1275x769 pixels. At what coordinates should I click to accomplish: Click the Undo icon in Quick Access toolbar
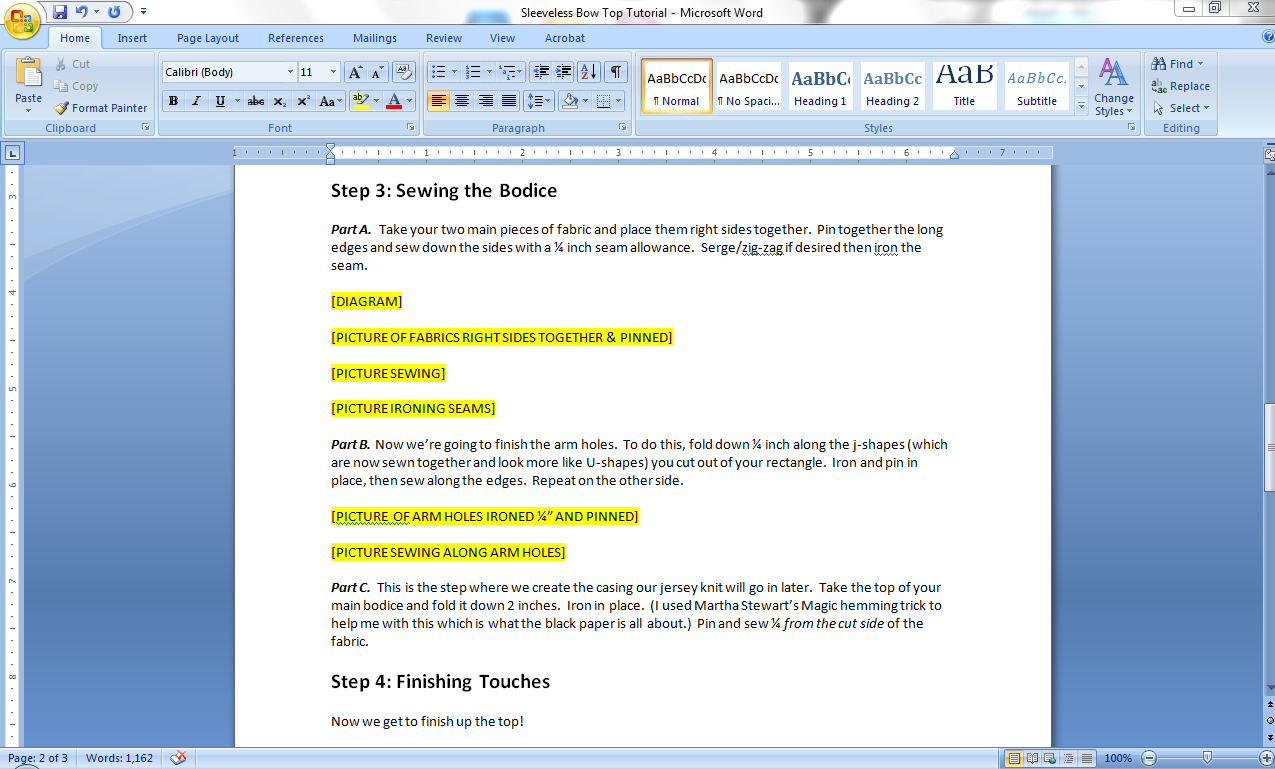(x=83, y=11)
